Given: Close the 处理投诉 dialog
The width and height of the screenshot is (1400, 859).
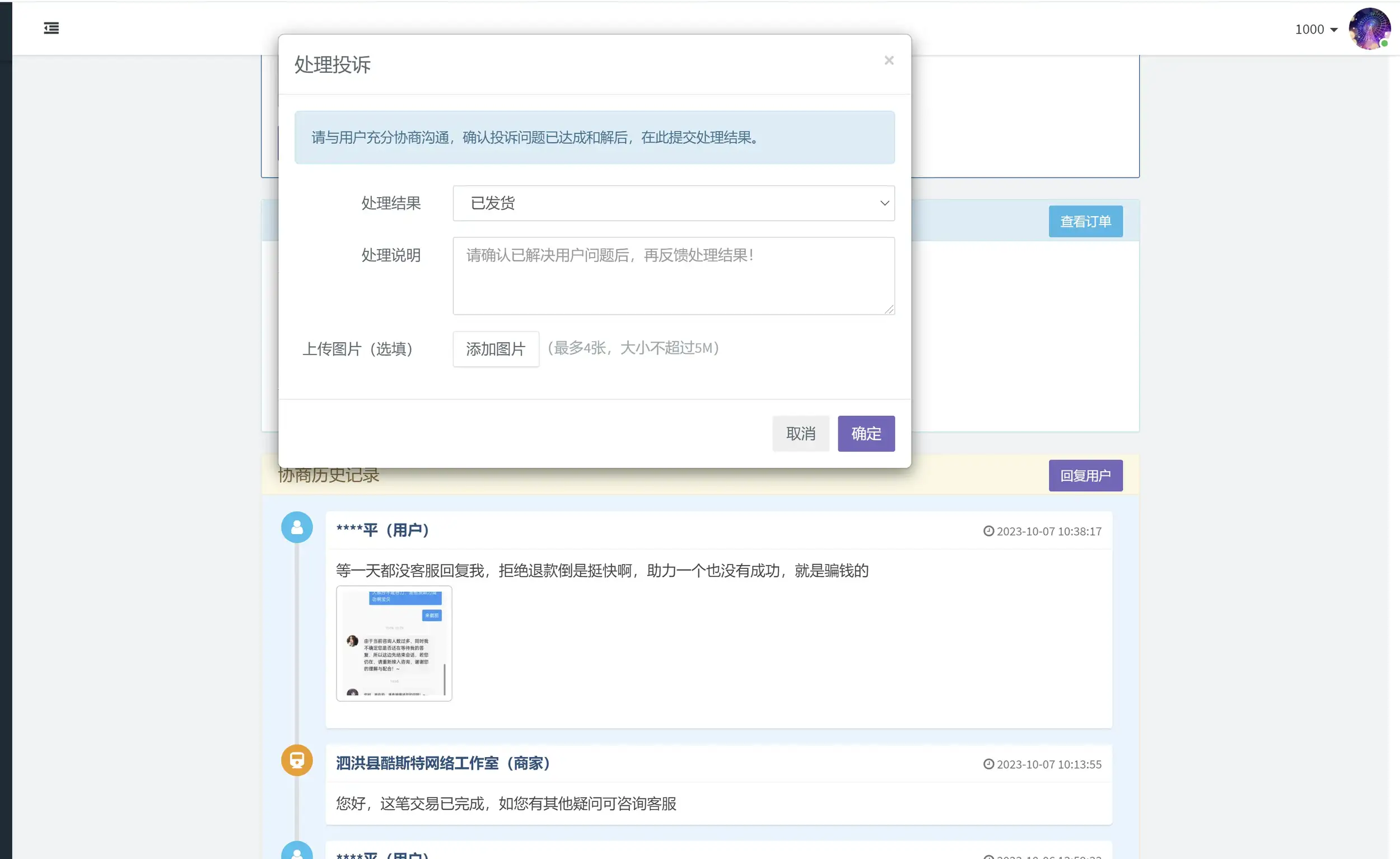Looking at the screenshot, I should point(889,60).
